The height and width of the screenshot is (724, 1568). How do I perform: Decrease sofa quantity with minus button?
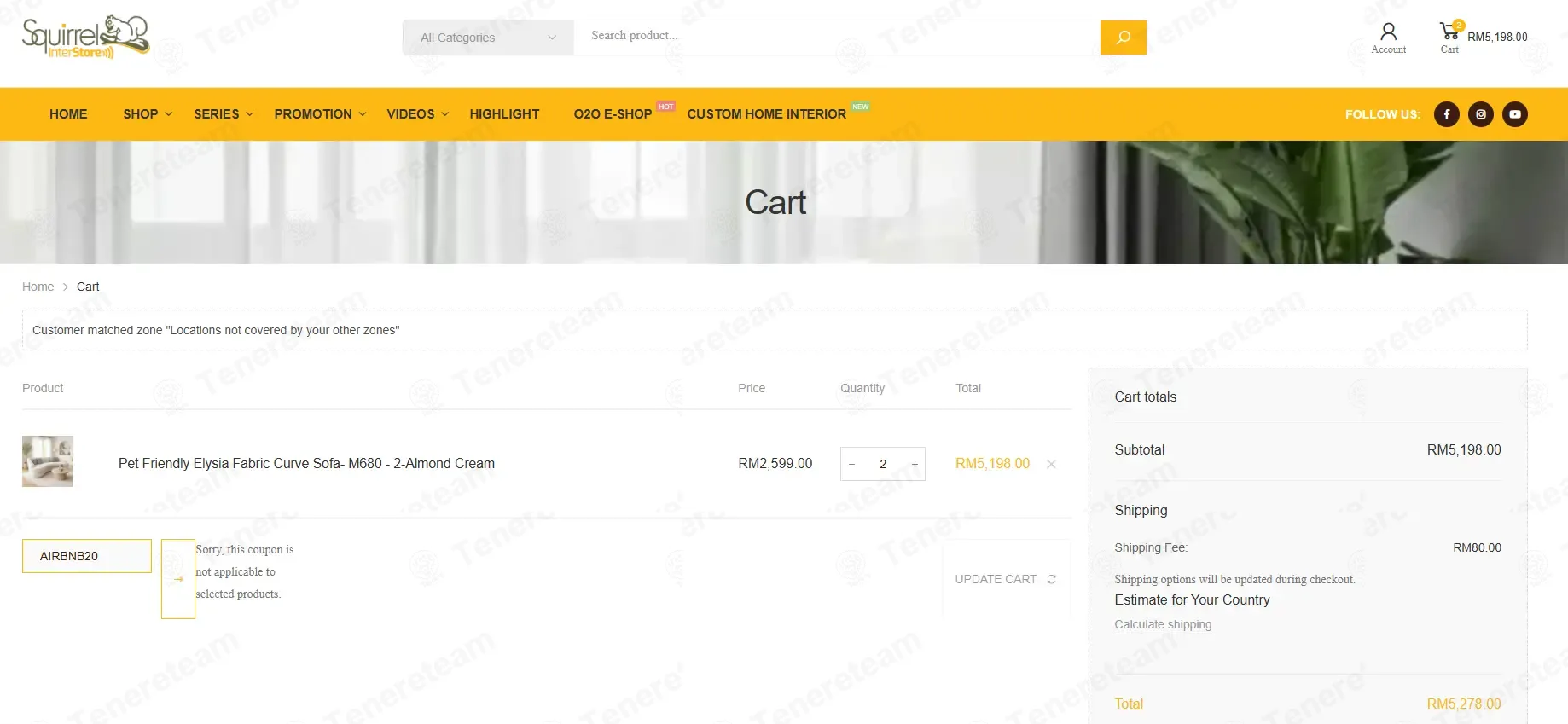point(851,464)
